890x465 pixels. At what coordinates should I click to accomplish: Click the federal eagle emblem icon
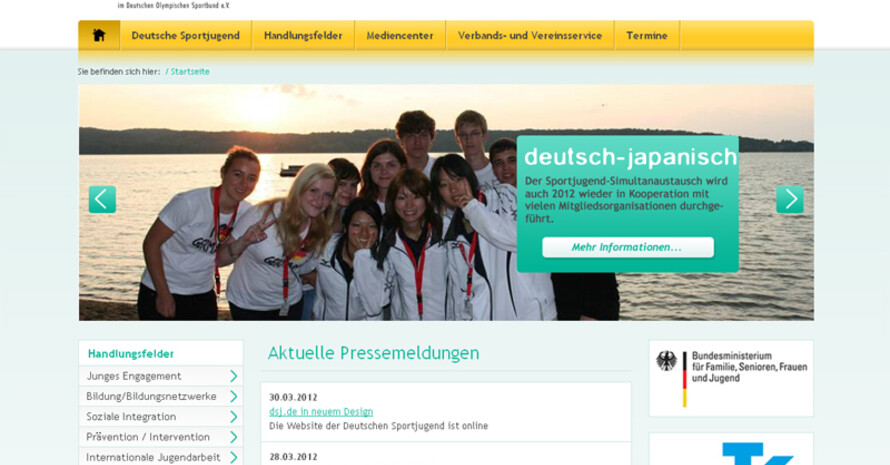pyautogui.click(x=667, y=361)
